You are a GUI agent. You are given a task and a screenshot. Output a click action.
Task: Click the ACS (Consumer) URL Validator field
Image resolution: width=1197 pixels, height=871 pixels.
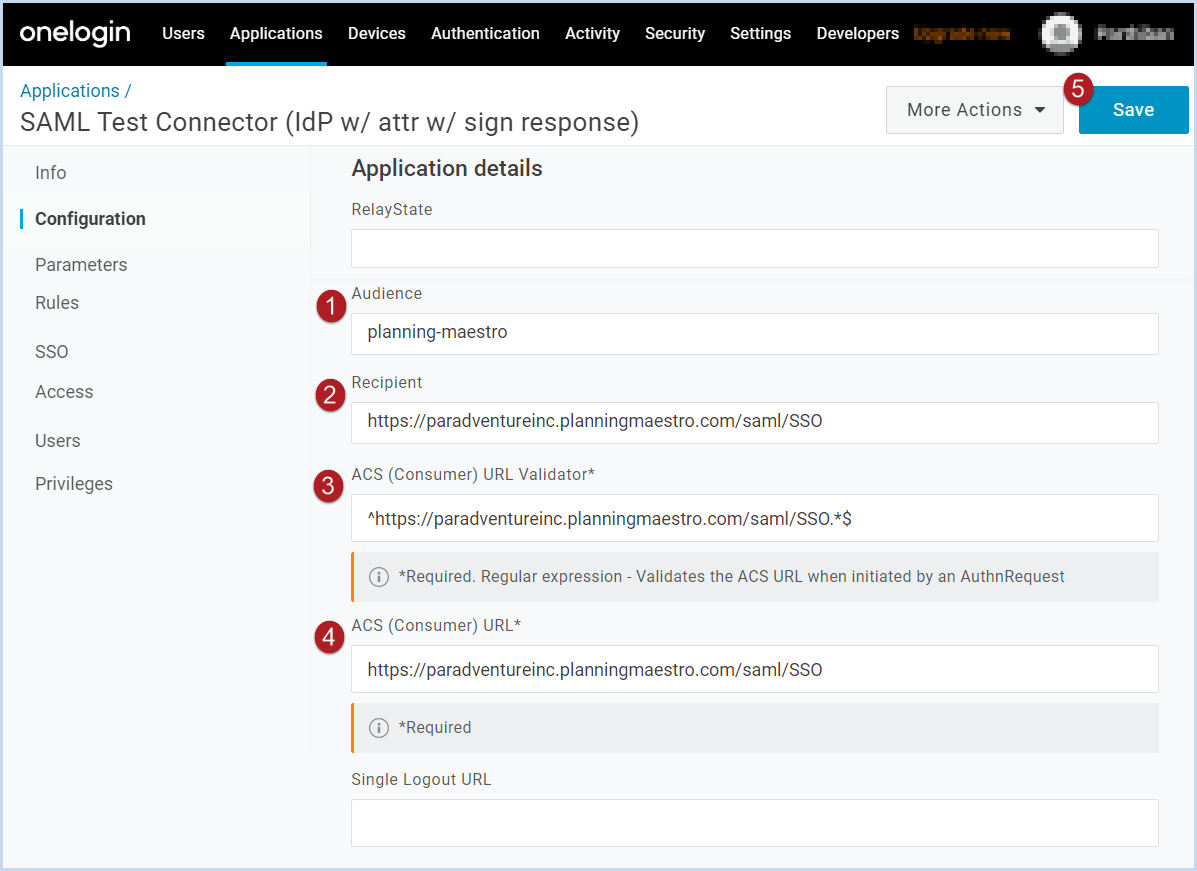(x=754, y=518)
